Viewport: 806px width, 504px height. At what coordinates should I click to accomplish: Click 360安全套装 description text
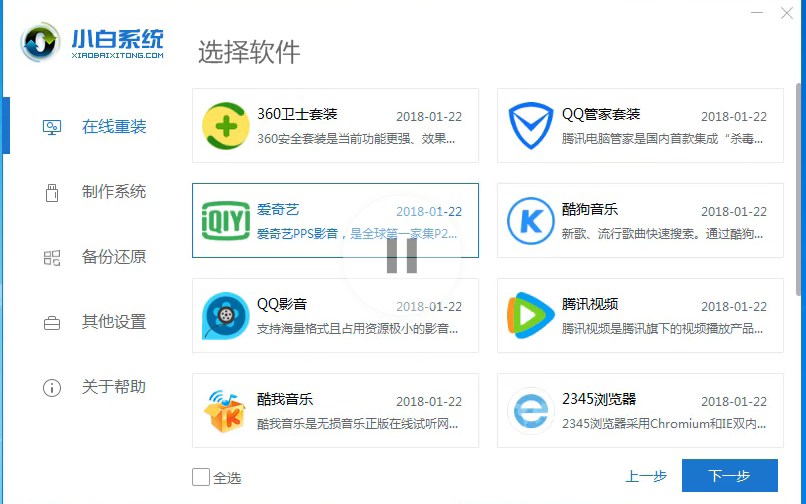coord(356,139)
